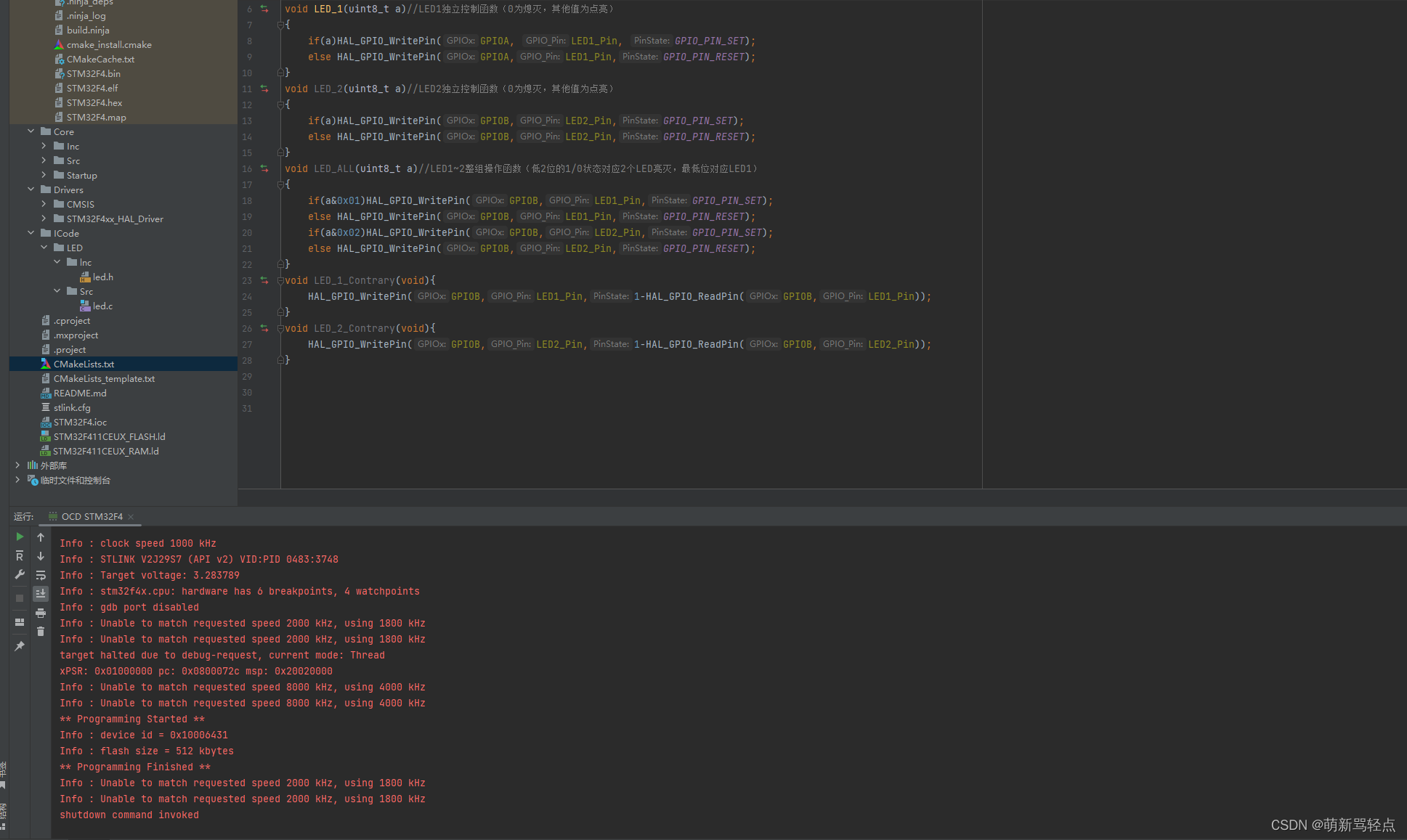Open led.c file in project tree
Screen dimensions: 1407x840
(x=102, y=306)
